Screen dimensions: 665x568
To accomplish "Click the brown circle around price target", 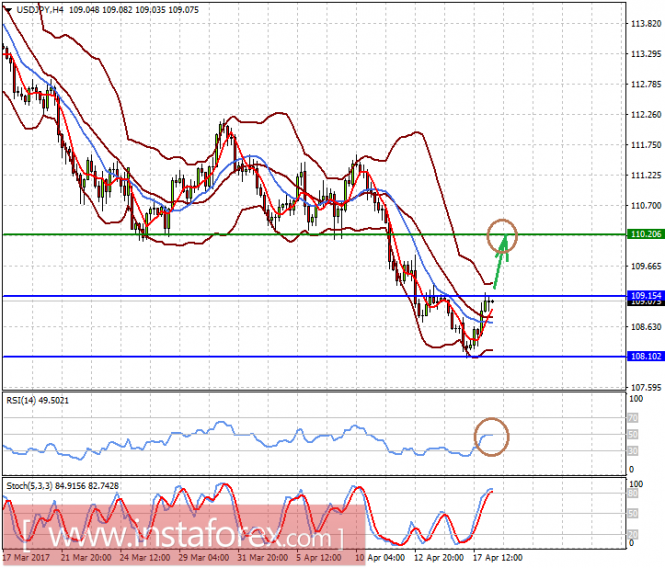I will click(502, 236).
